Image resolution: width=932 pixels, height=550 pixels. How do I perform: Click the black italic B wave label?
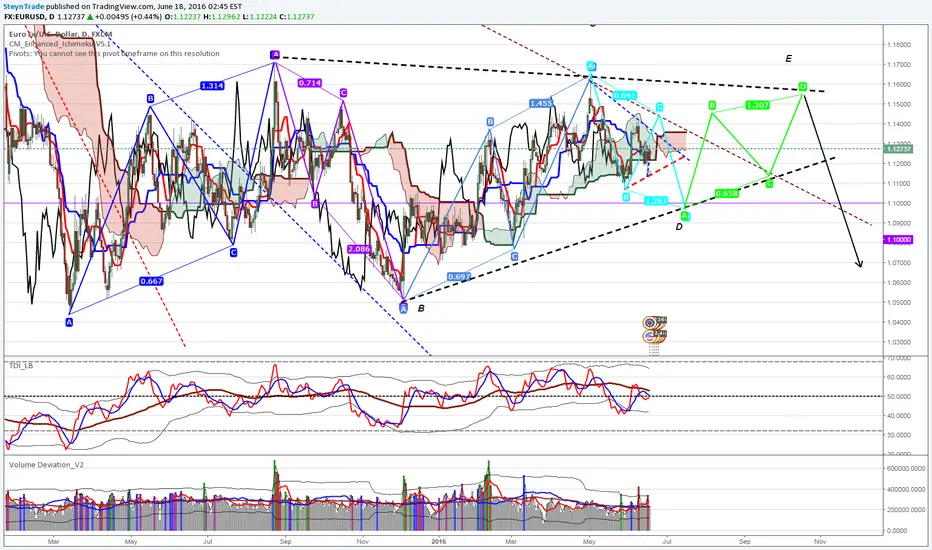coord(421,308)
